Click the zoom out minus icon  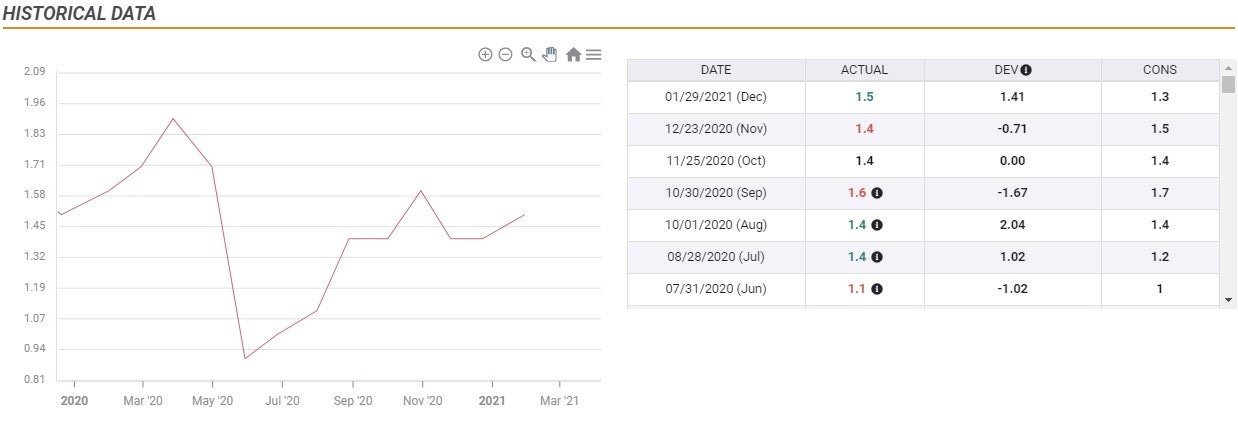505,55
